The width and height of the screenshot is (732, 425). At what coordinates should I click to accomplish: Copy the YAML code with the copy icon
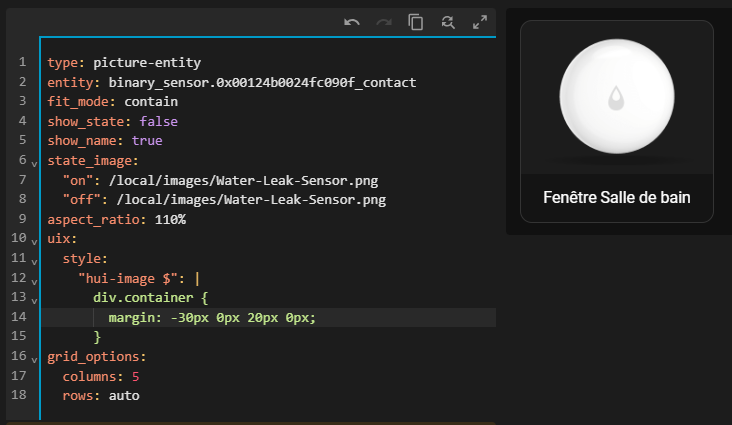tap(415, 22)
